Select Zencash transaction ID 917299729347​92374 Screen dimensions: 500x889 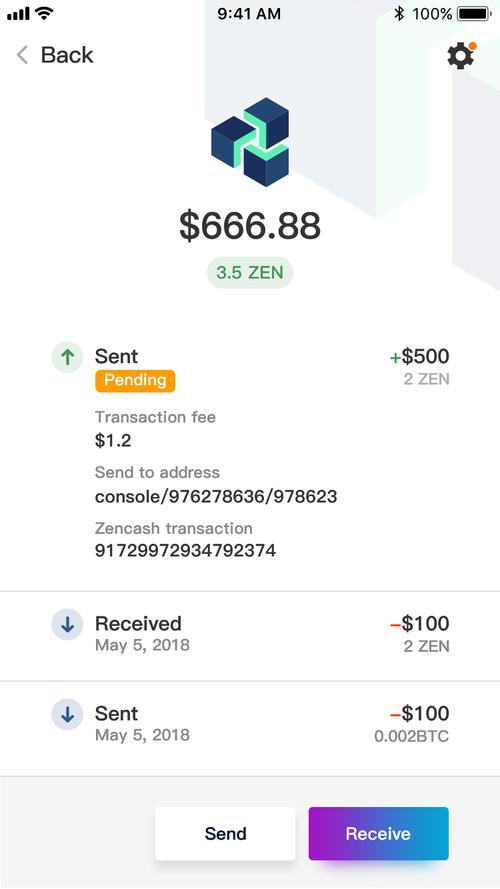click(x=185, y=551)
